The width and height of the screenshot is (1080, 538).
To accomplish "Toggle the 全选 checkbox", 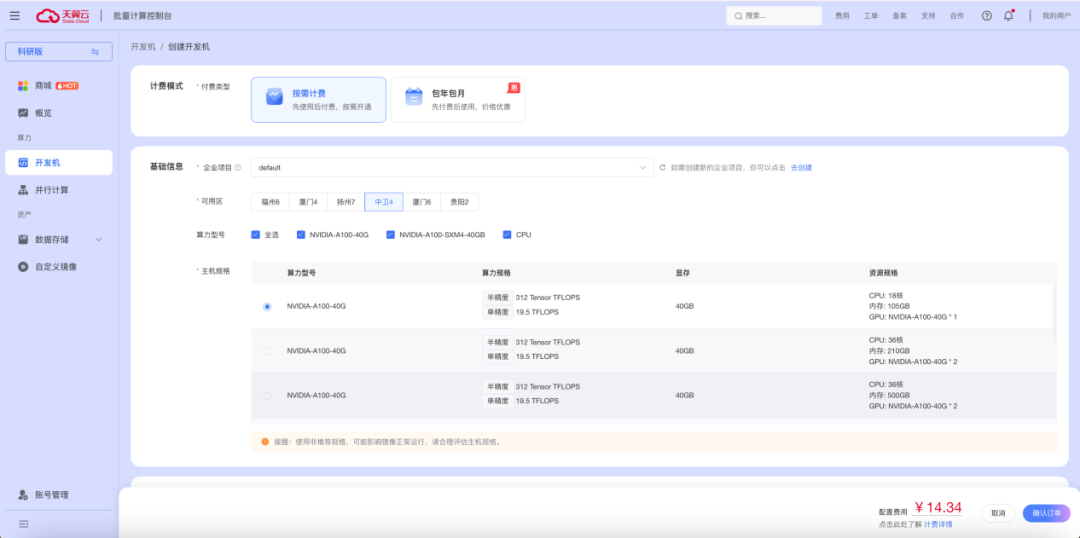I will pos(256,235).
